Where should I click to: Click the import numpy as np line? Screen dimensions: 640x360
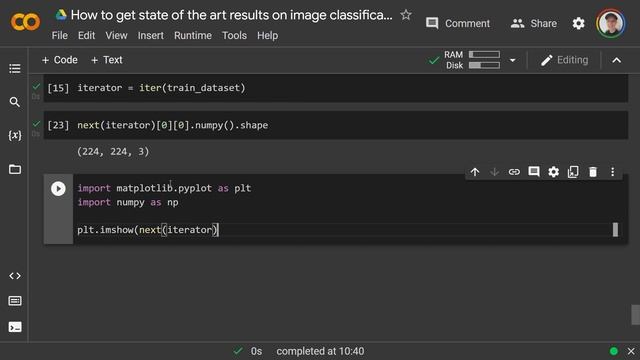click(x=128, y=202)
